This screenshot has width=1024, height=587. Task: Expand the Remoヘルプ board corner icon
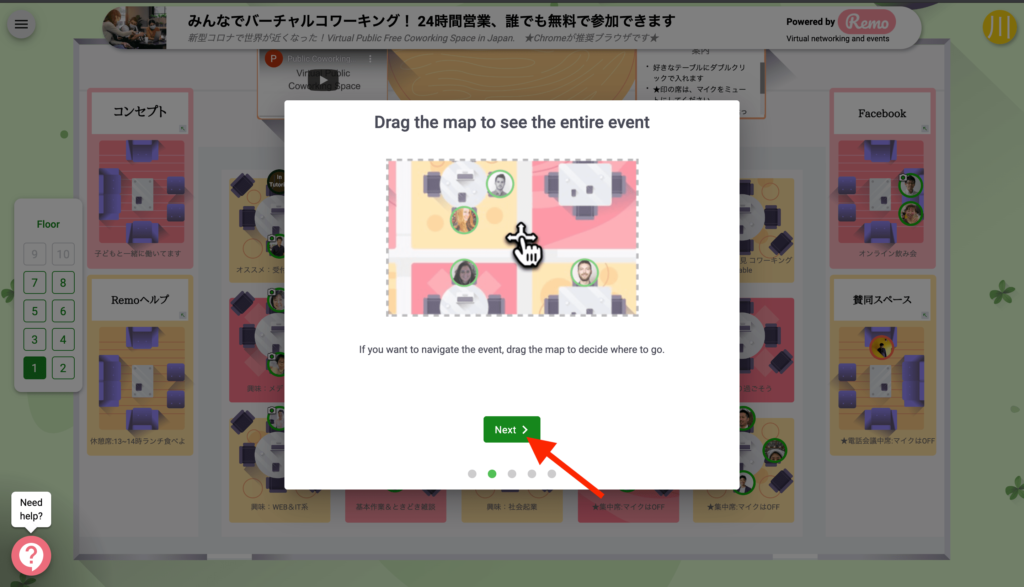183,315
